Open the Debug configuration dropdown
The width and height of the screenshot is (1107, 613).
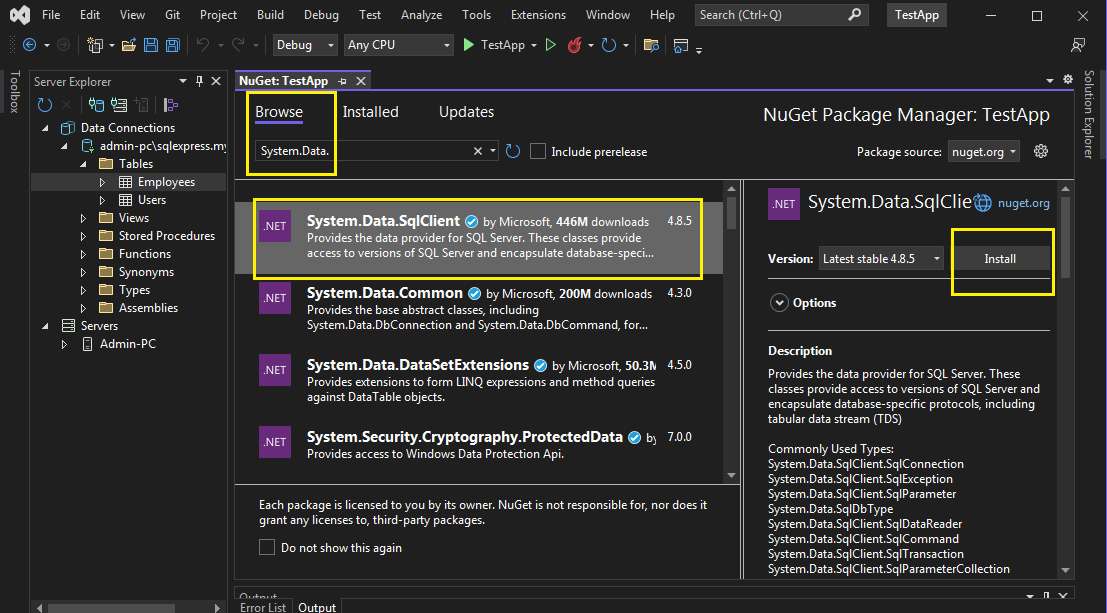pos(306,45)
